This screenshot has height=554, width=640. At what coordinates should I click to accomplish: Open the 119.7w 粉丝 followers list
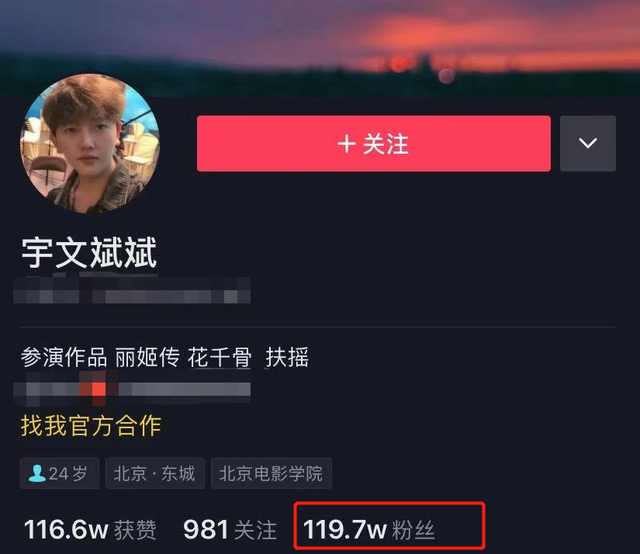(369, 530)
